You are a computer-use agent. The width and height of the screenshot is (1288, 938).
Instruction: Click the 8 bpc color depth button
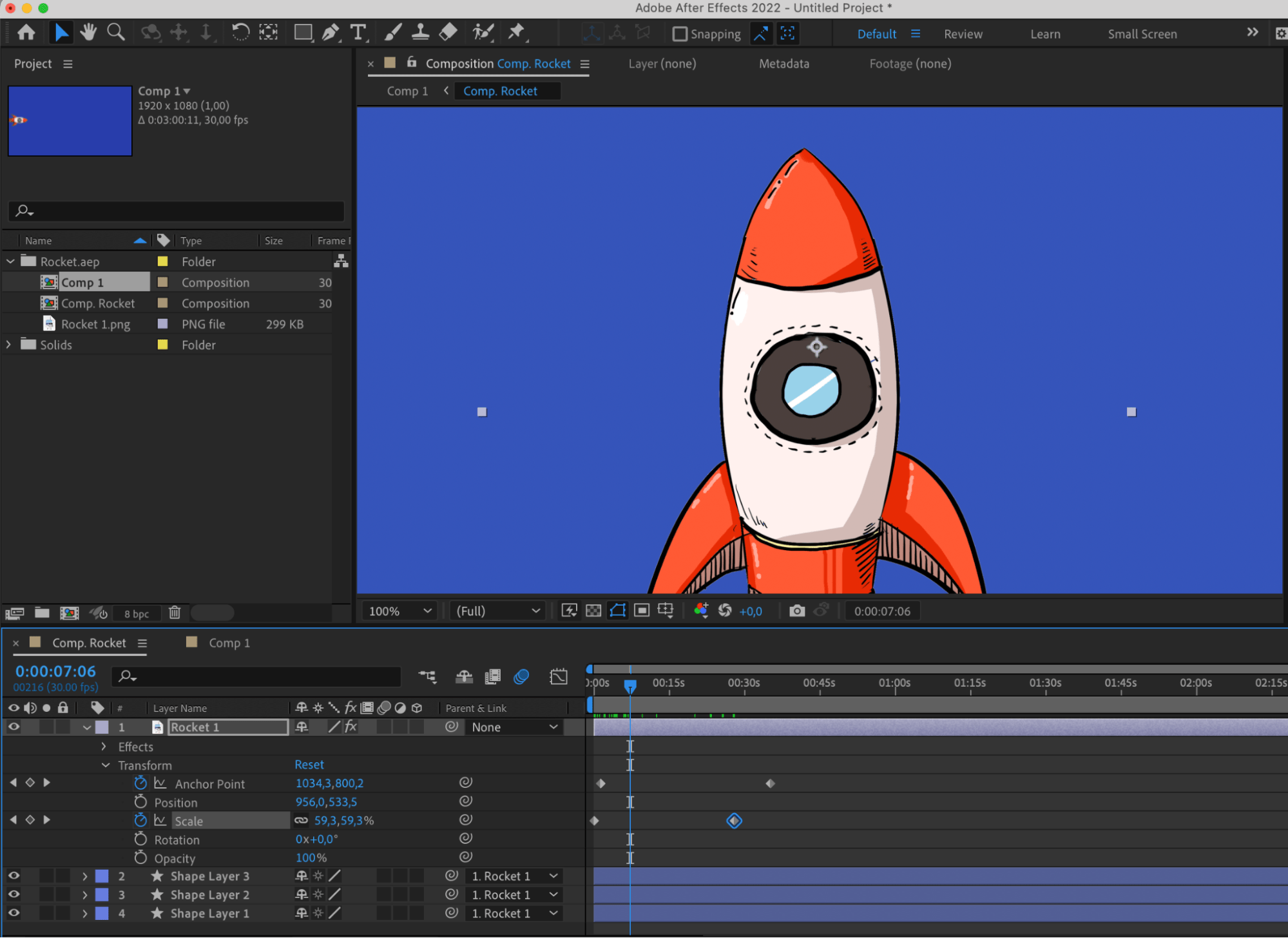(x=137, y=613)
